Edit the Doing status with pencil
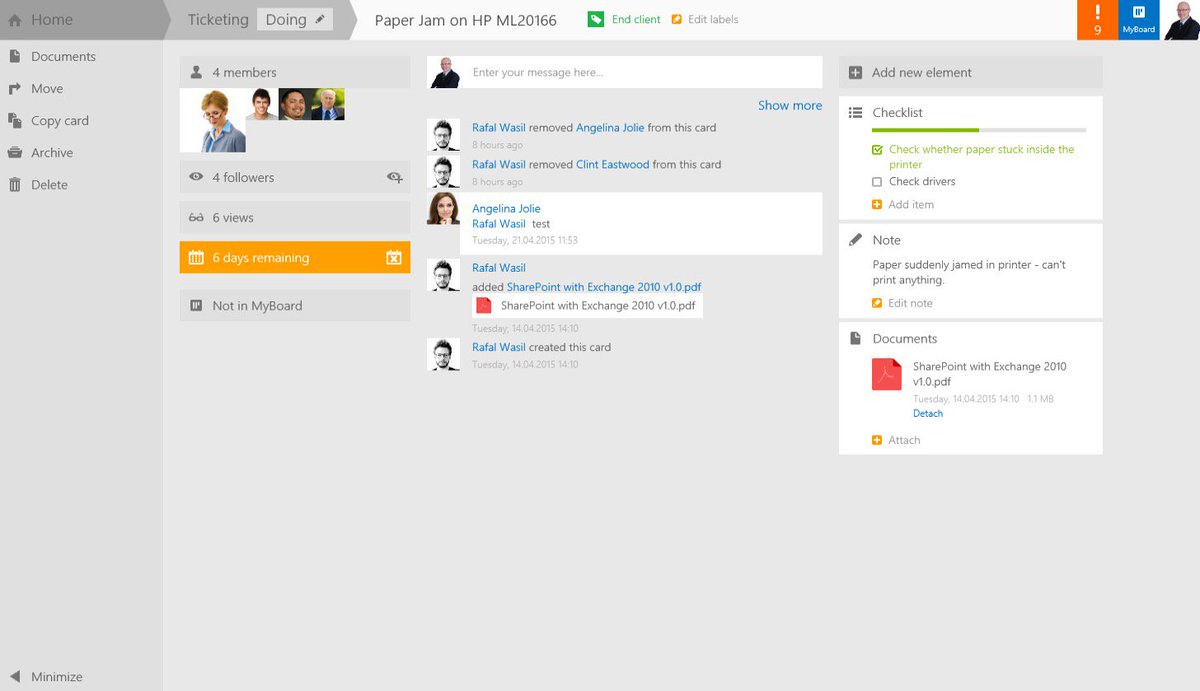 click(320, 19)
